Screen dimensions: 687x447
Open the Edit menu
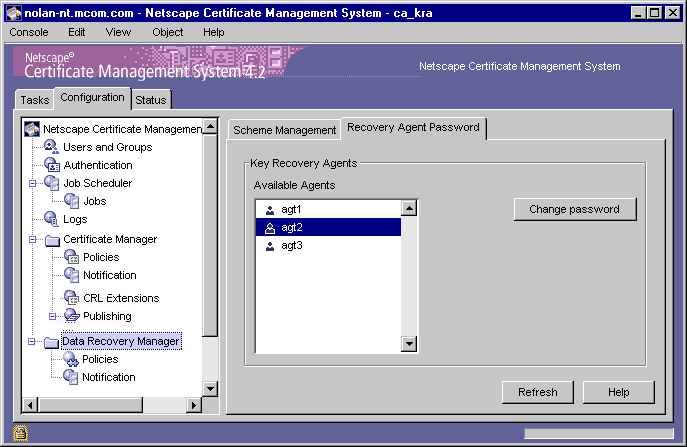(x=77, y=32)
